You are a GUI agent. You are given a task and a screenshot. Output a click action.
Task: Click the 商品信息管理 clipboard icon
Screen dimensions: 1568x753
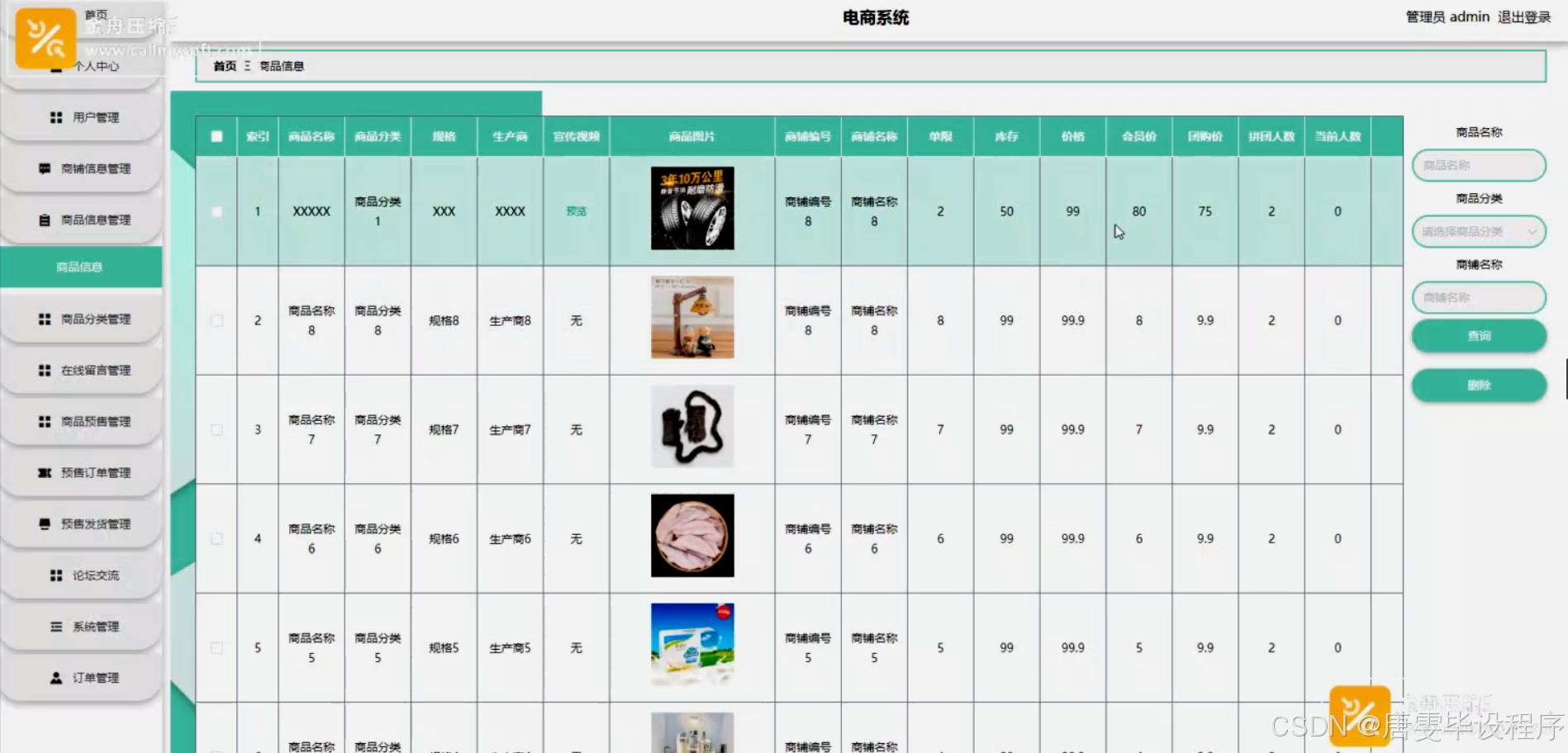45,220
